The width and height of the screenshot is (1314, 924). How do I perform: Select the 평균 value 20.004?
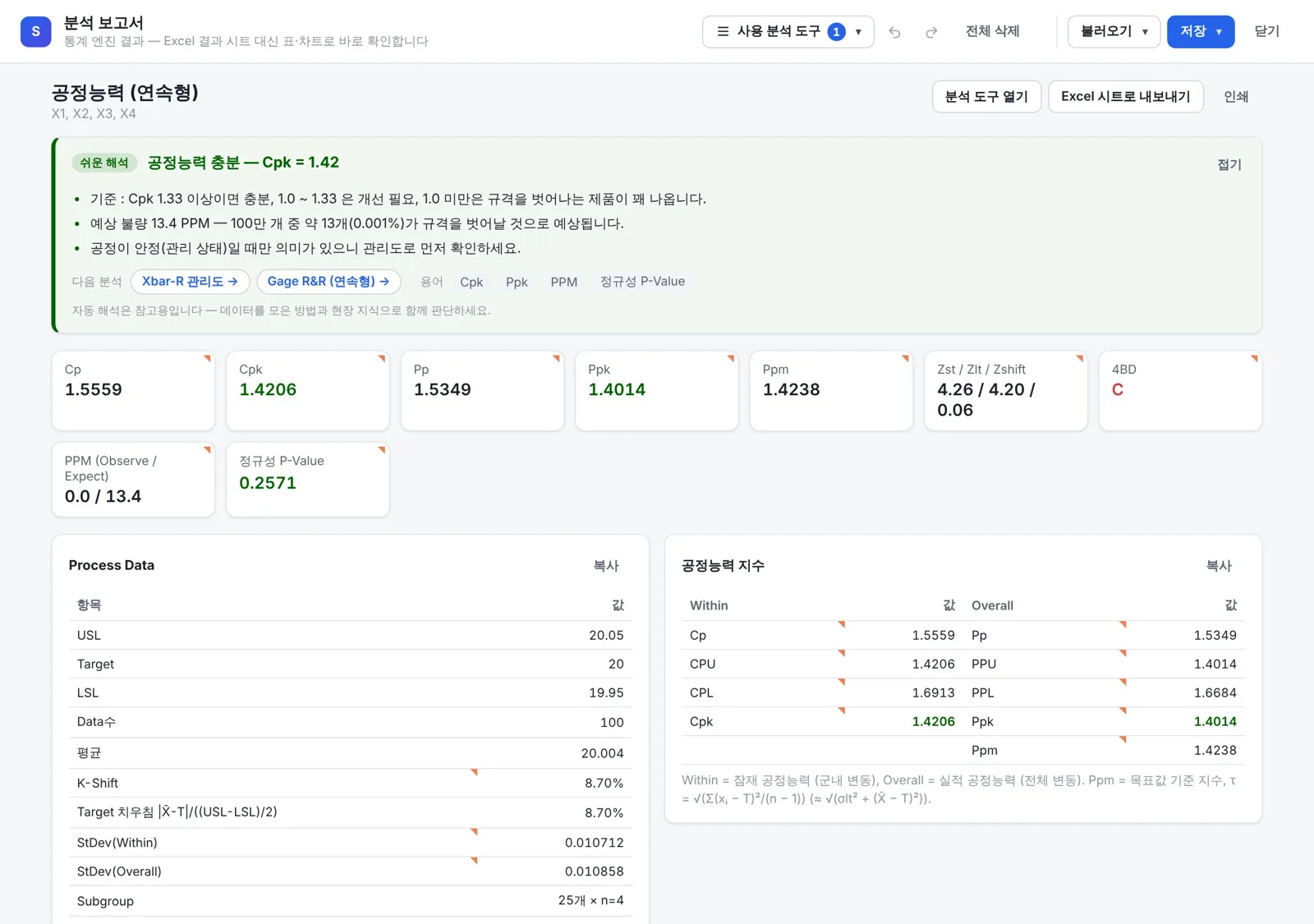click(x=602, y=753)
